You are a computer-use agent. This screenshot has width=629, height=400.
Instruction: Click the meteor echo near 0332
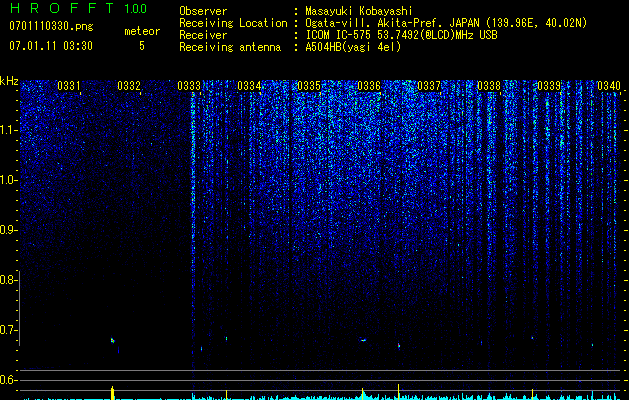click(112, 340)
